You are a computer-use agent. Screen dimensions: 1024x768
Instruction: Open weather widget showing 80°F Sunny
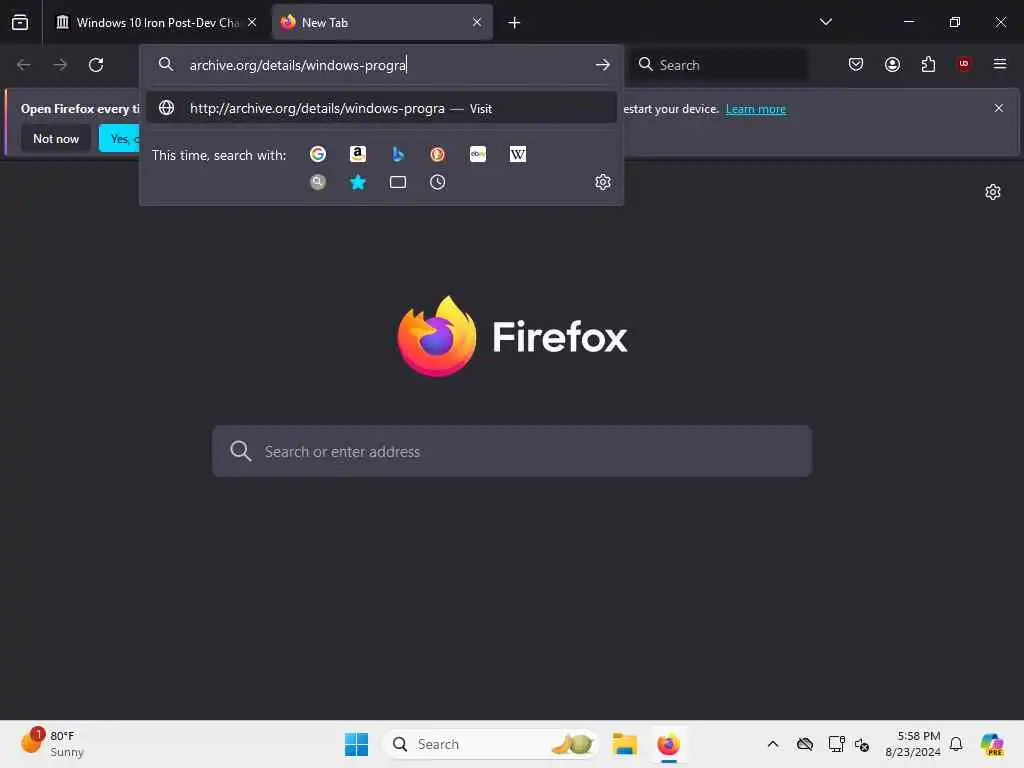pyautogui.click(x=52, y=743)
